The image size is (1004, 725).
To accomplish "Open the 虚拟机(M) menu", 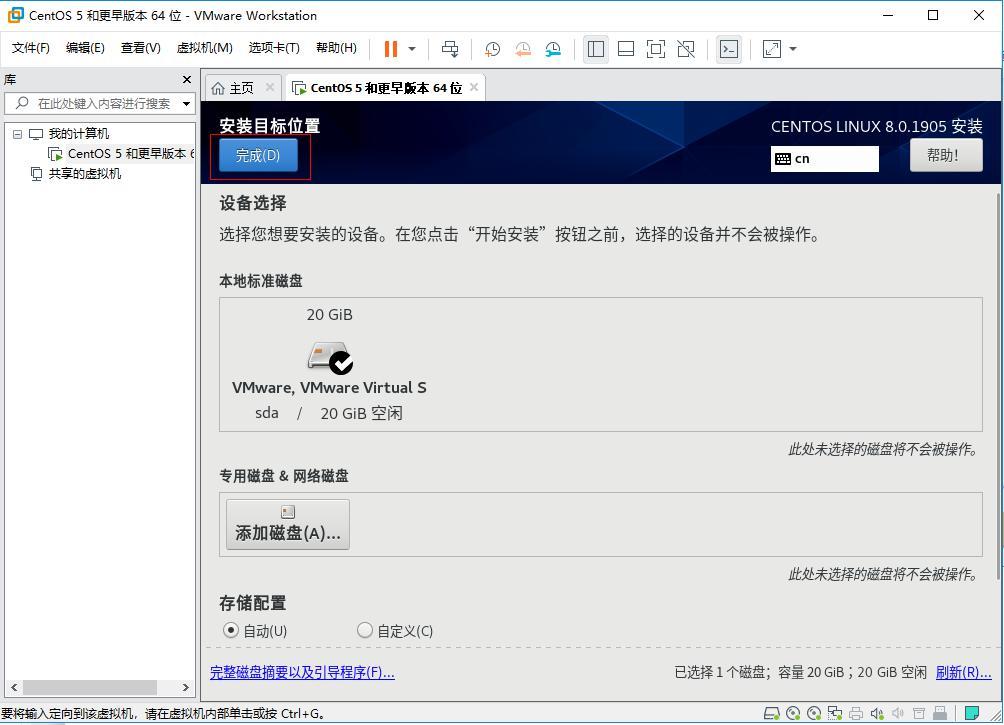I will 204,47.
